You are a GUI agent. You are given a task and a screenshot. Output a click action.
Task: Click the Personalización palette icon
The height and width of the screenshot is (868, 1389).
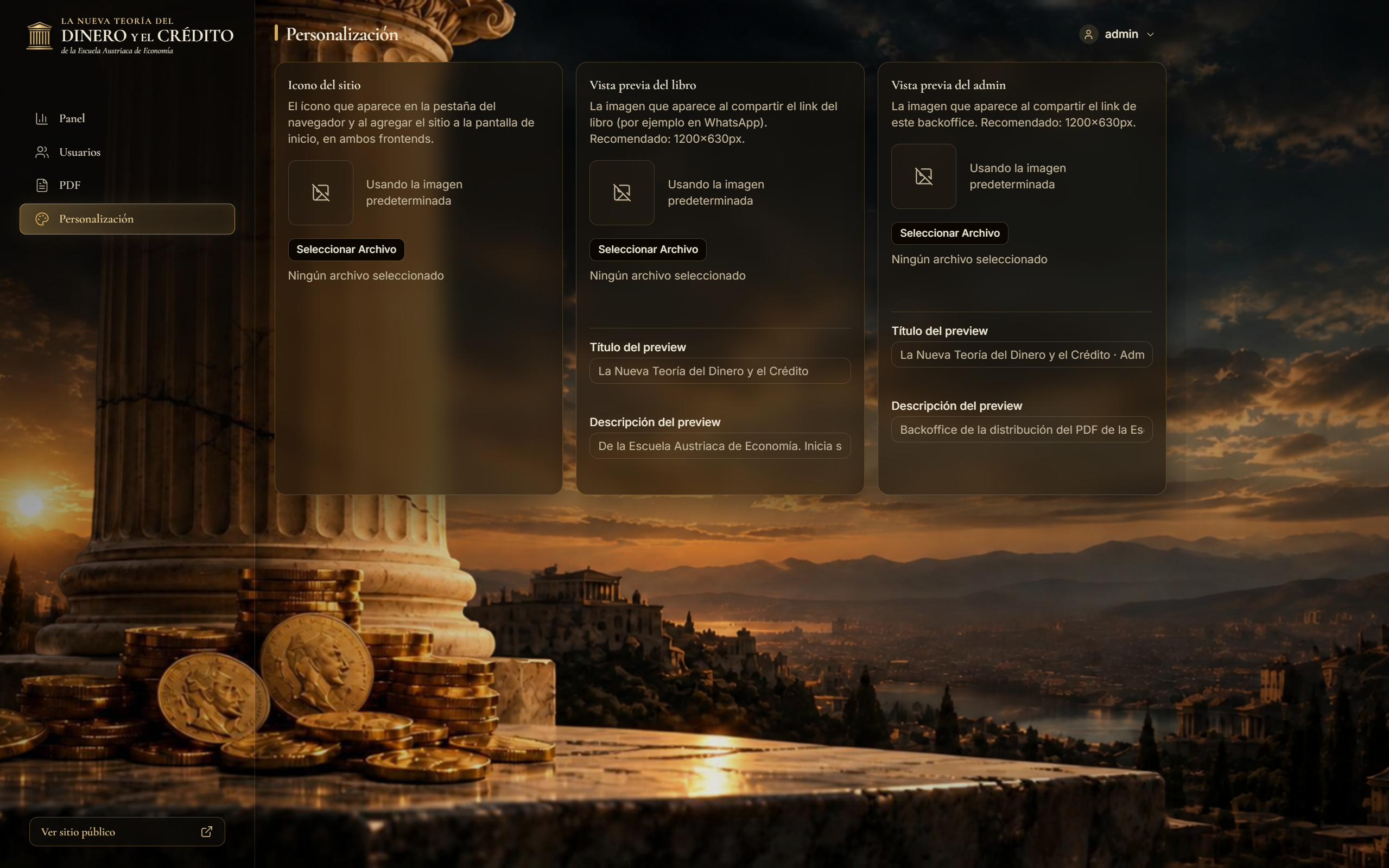click(41, 219)
